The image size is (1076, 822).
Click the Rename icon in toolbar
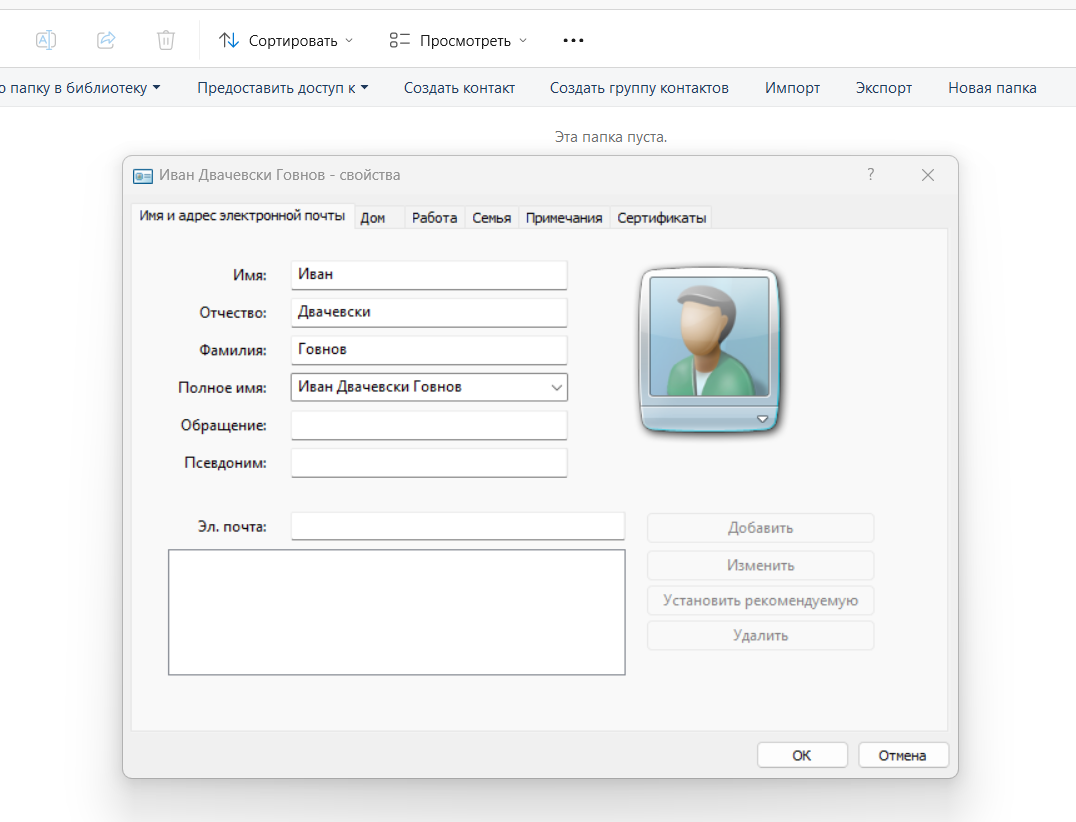click(46, 40)
